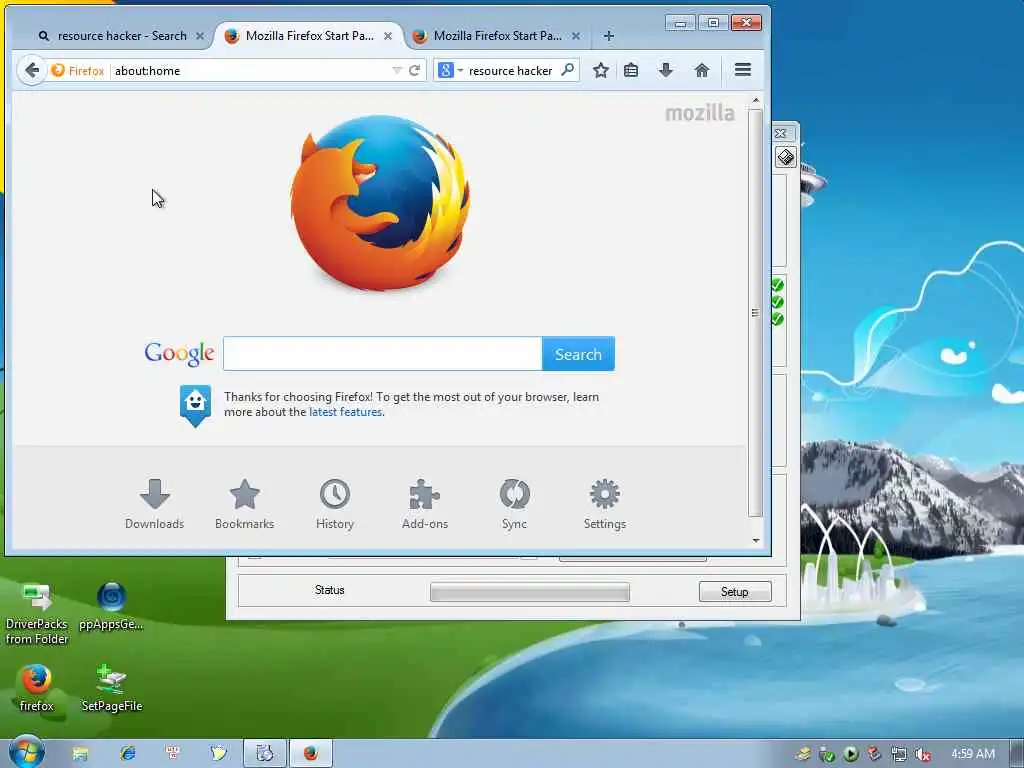Click the Setup button in background window

[735, 592]
